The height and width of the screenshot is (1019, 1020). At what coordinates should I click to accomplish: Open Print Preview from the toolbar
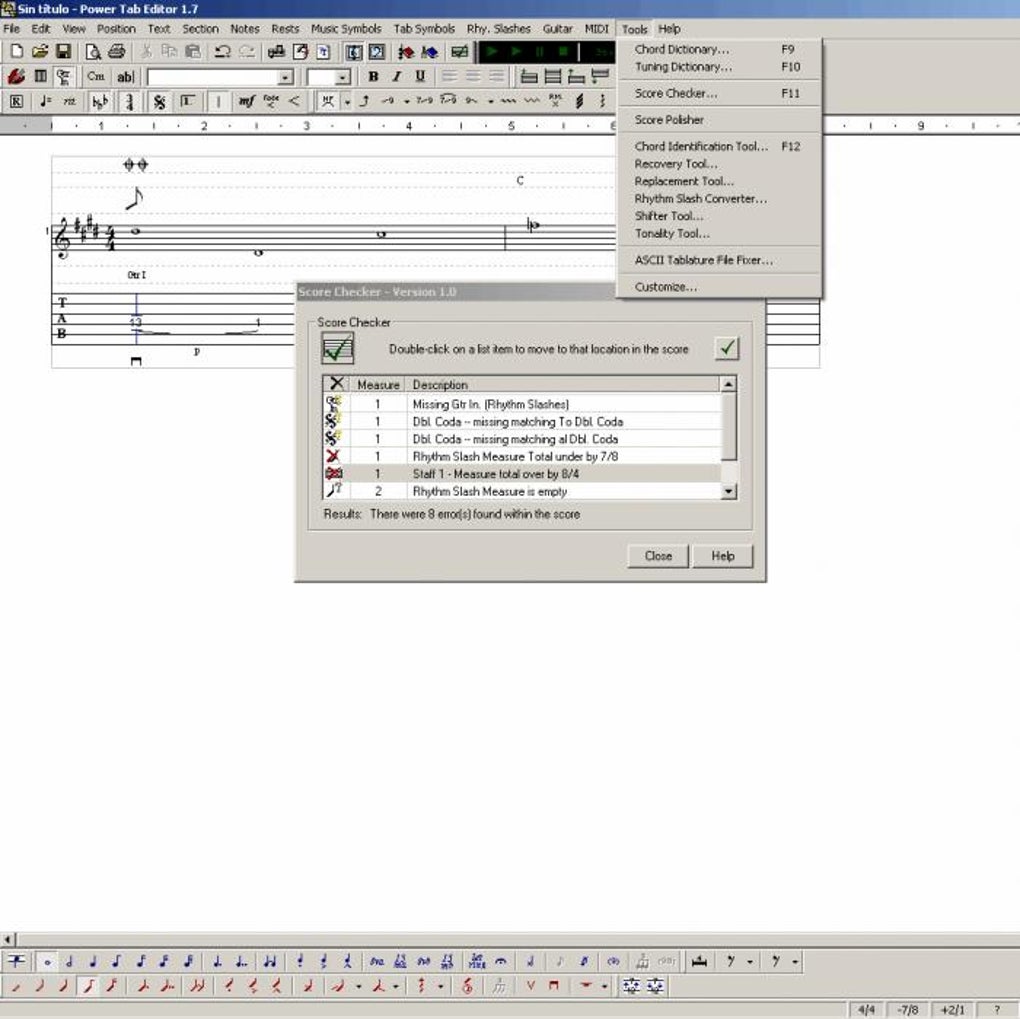point(93,52)
